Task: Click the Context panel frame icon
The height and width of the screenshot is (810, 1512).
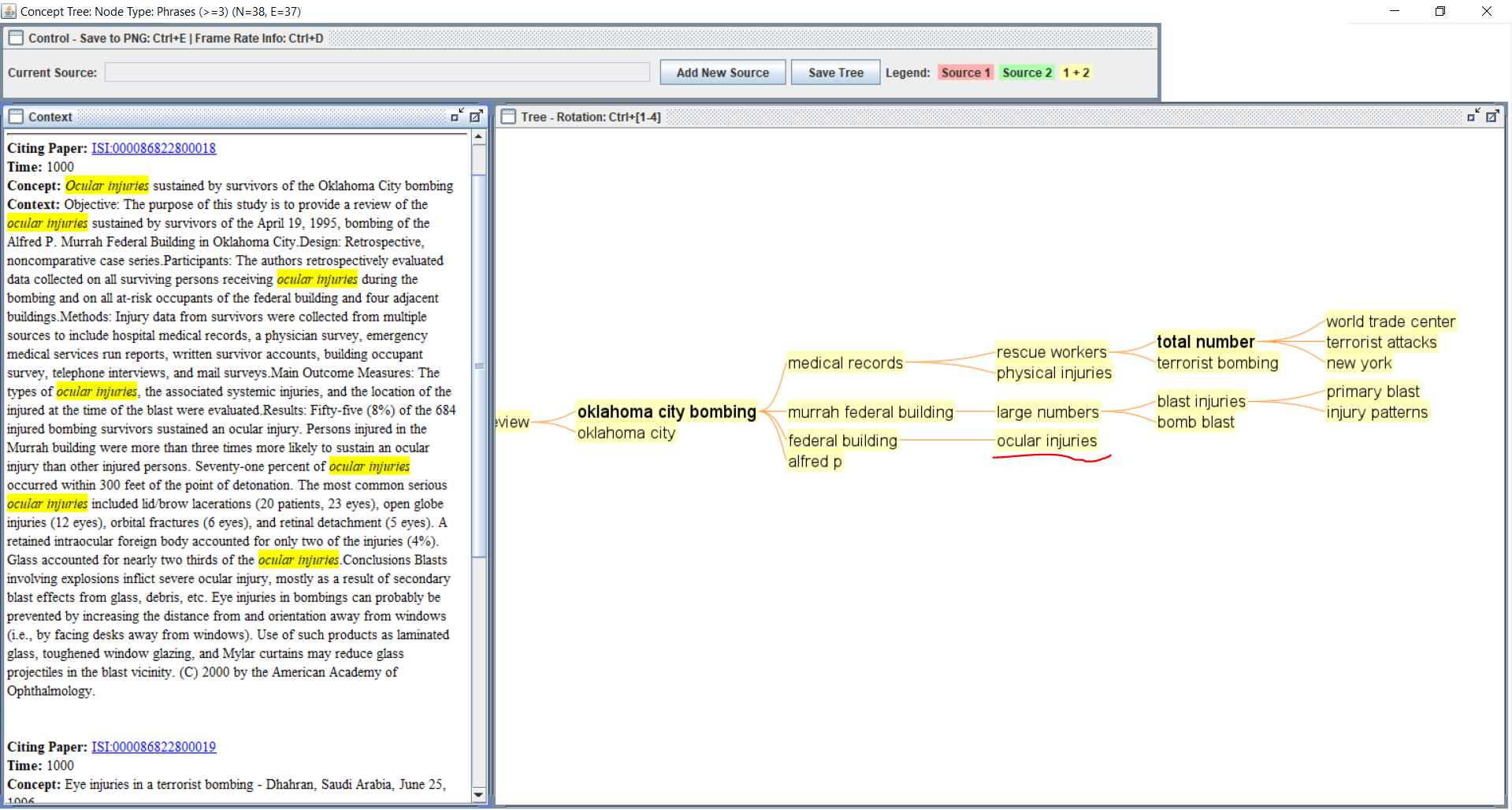Action: (x=16, y=117)
